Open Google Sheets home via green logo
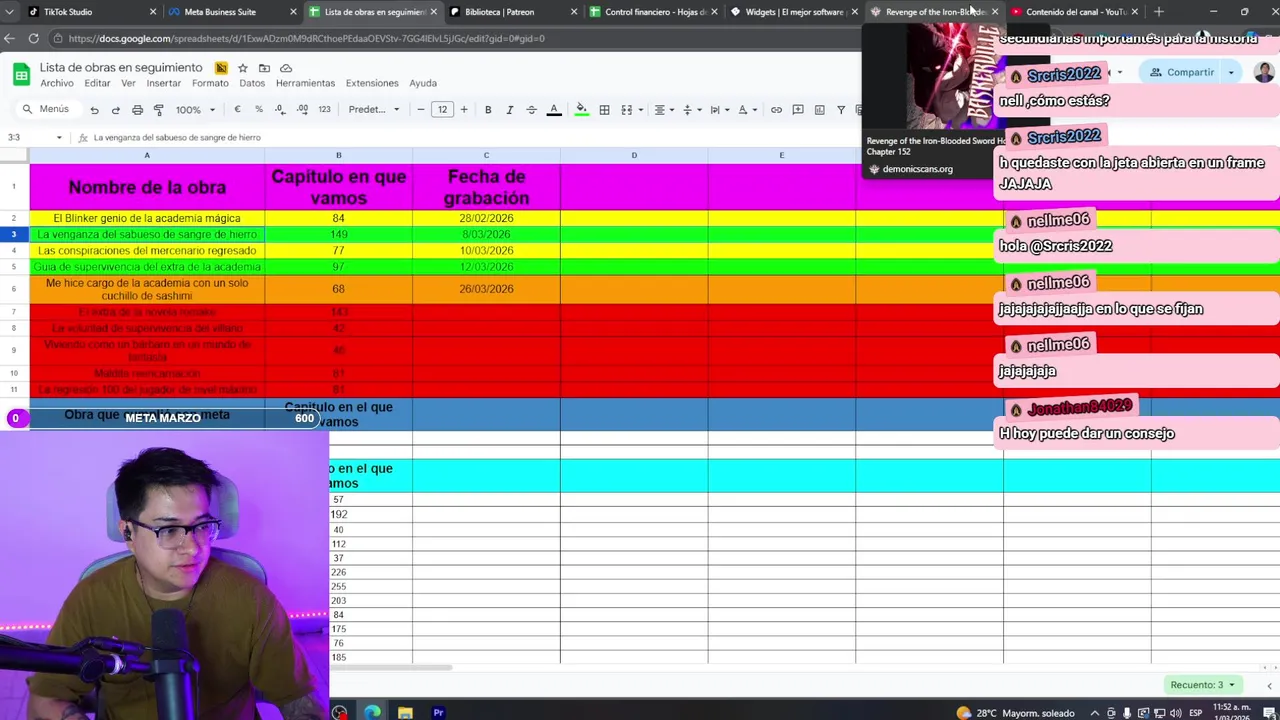The height and width of the screenshot is (720, 1280). click(21, 74)
